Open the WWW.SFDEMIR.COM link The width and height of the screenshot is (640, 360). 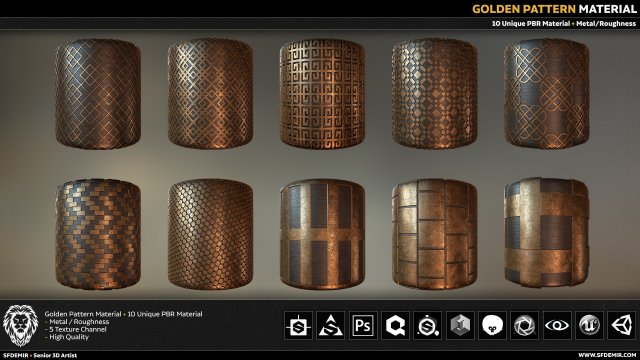(x=607, y=356)
